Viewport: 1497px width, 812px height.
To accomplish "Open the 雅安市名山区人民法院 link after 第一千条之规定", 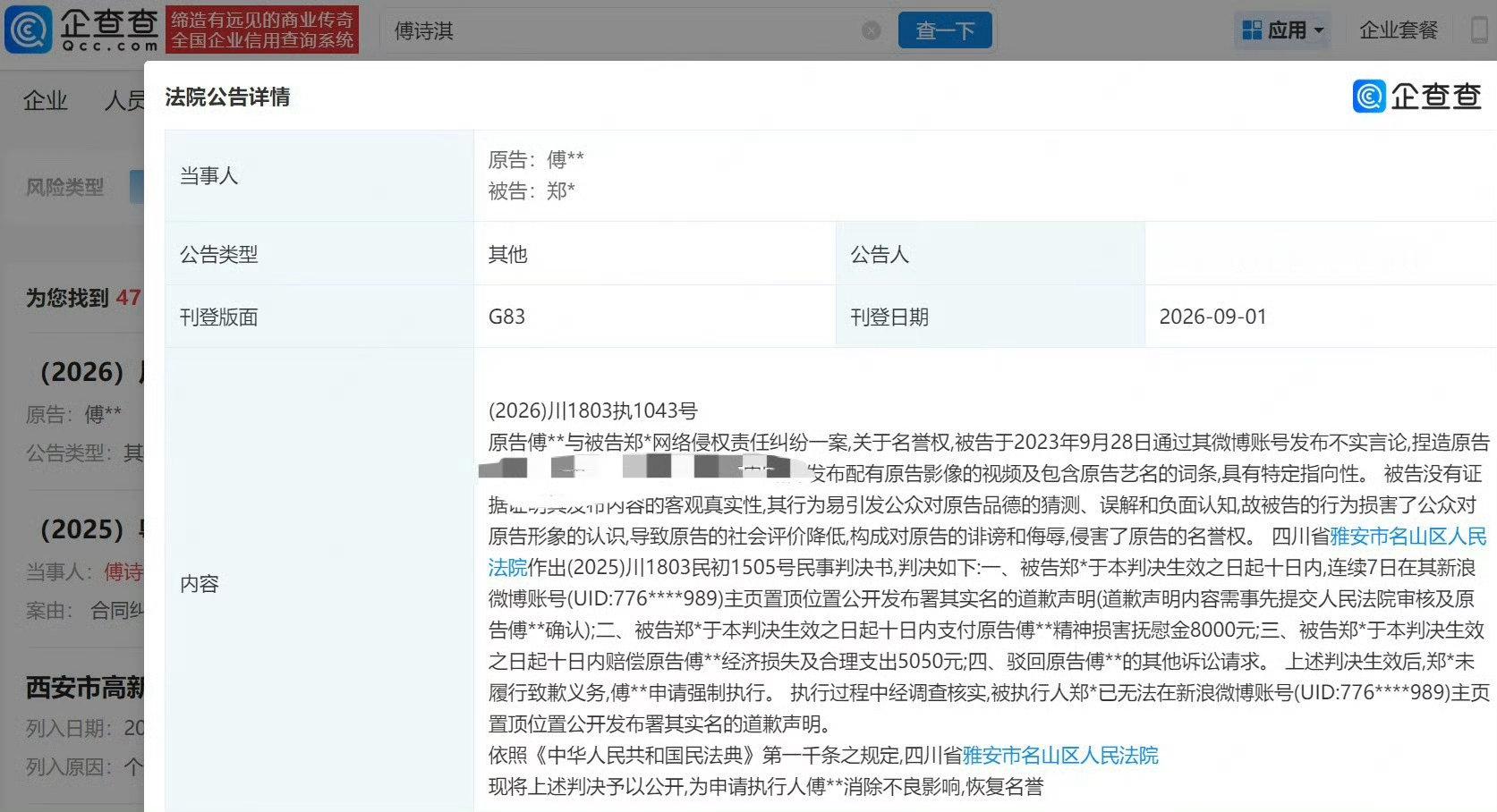I will pos(1060,756).
